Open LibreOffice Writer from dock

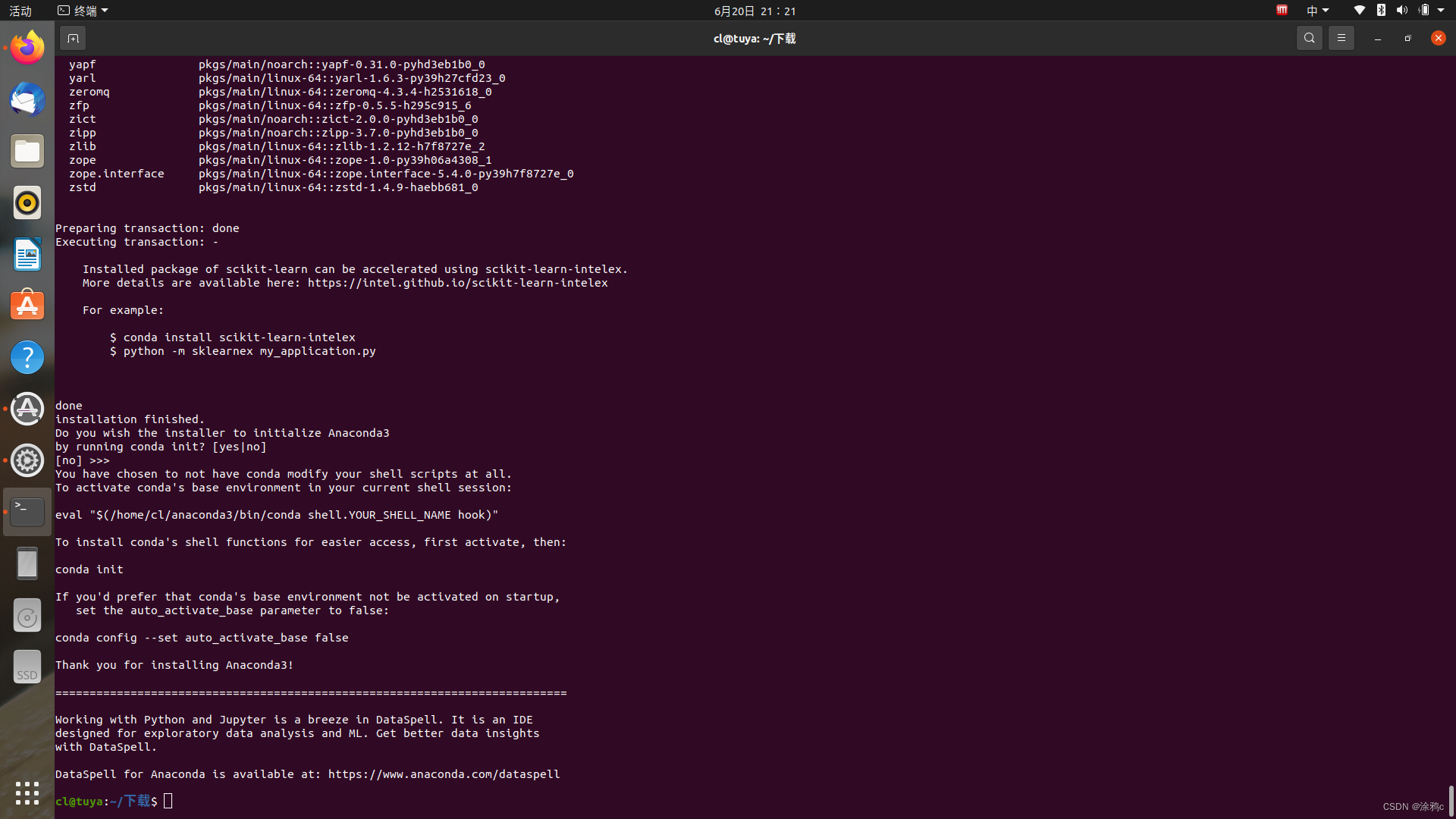tap(27, 255)
